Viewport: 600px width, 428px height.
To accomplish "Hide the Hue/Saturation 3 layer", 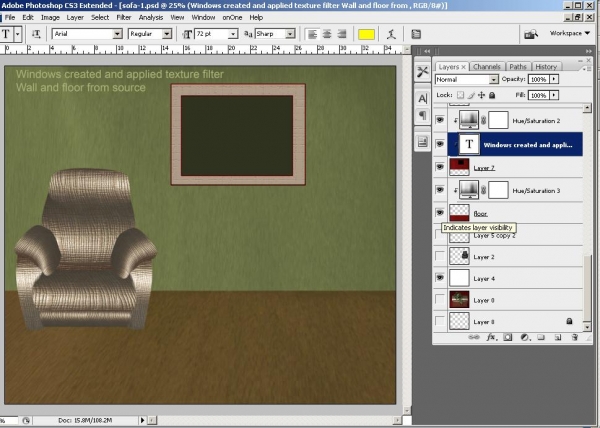I will tap(440, 190).
